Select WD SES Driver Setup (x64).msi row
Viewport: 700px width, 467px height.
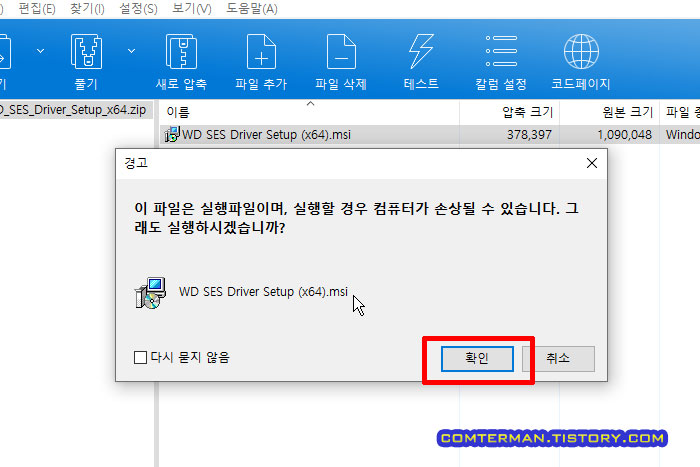430,134
